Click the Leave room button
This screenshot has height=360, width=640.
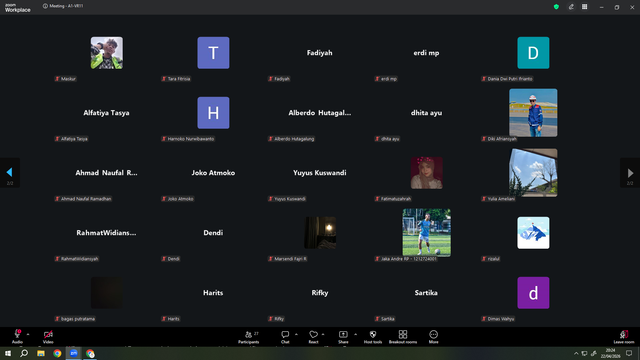click(624, 337)
